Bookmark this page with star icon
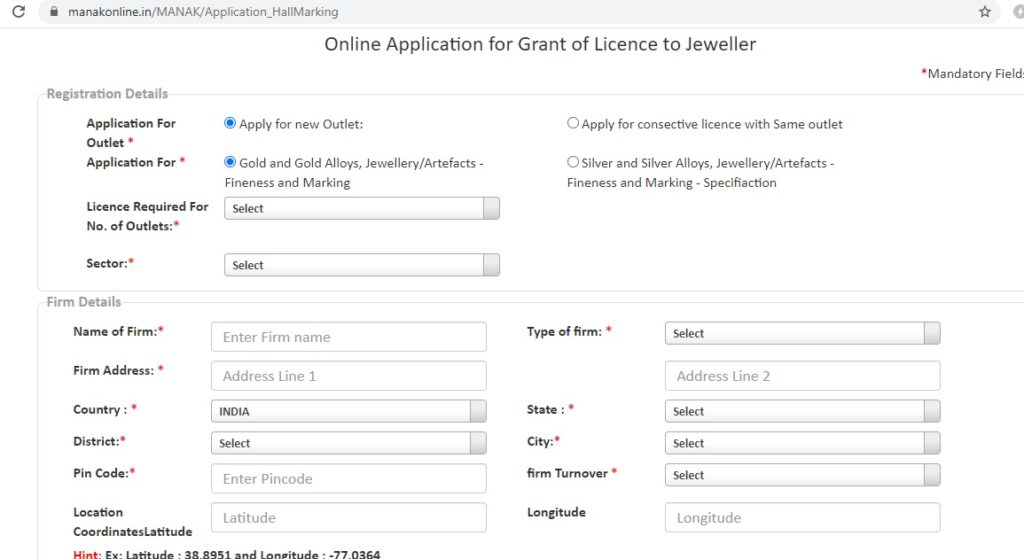The height and width of the screenshot is (559, 1024). (x=985, y=11)
